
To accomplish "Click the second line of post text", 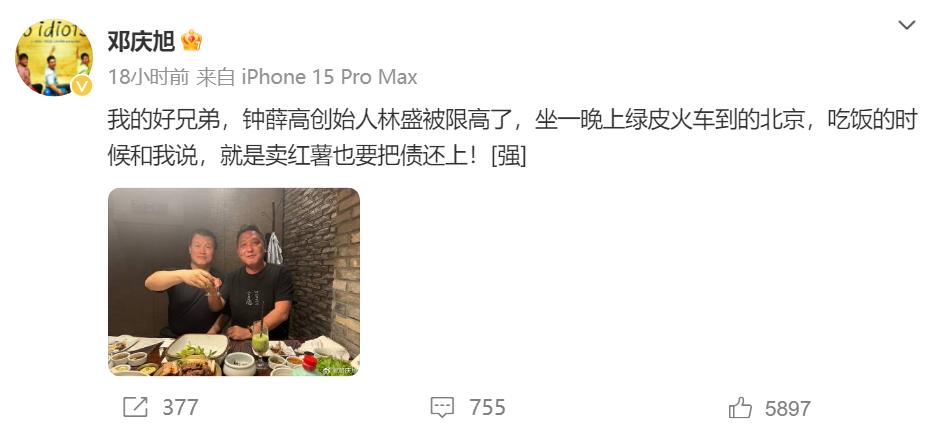I will click(x=317, y=157).
